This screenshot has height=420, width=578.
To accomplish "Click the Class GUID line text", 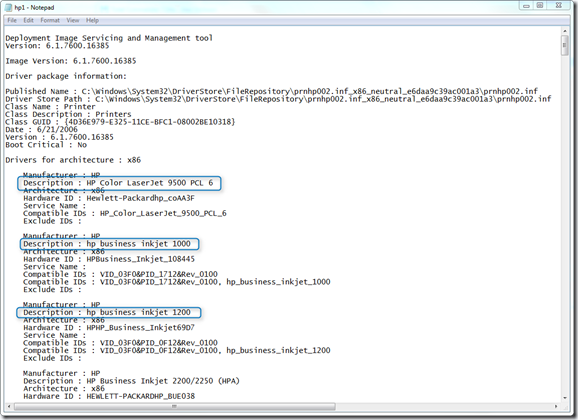I will tap(120, 122).
